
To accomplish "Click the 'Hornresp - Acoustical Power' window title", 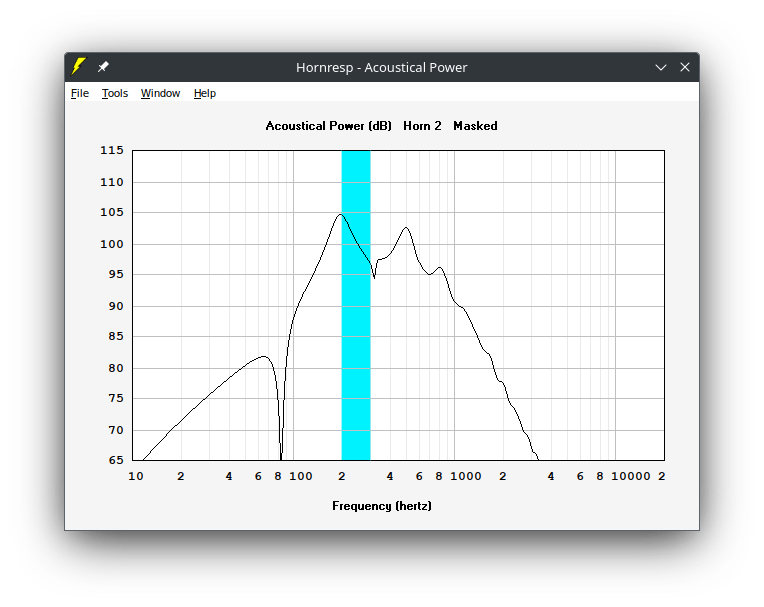I will point(382,67).
